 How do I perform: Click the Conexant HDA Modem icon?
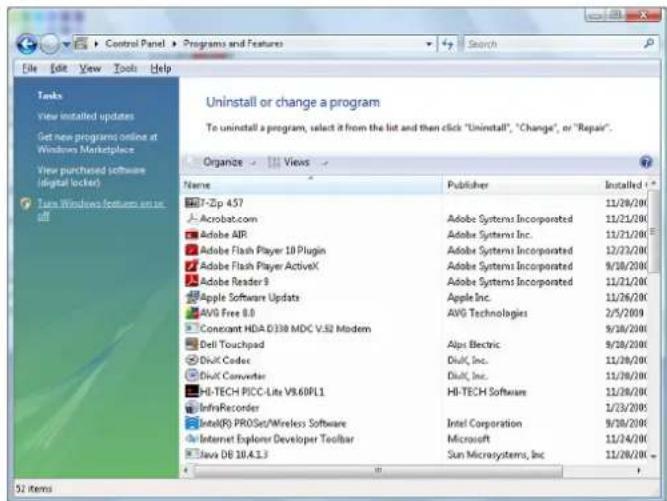point(192,328)
